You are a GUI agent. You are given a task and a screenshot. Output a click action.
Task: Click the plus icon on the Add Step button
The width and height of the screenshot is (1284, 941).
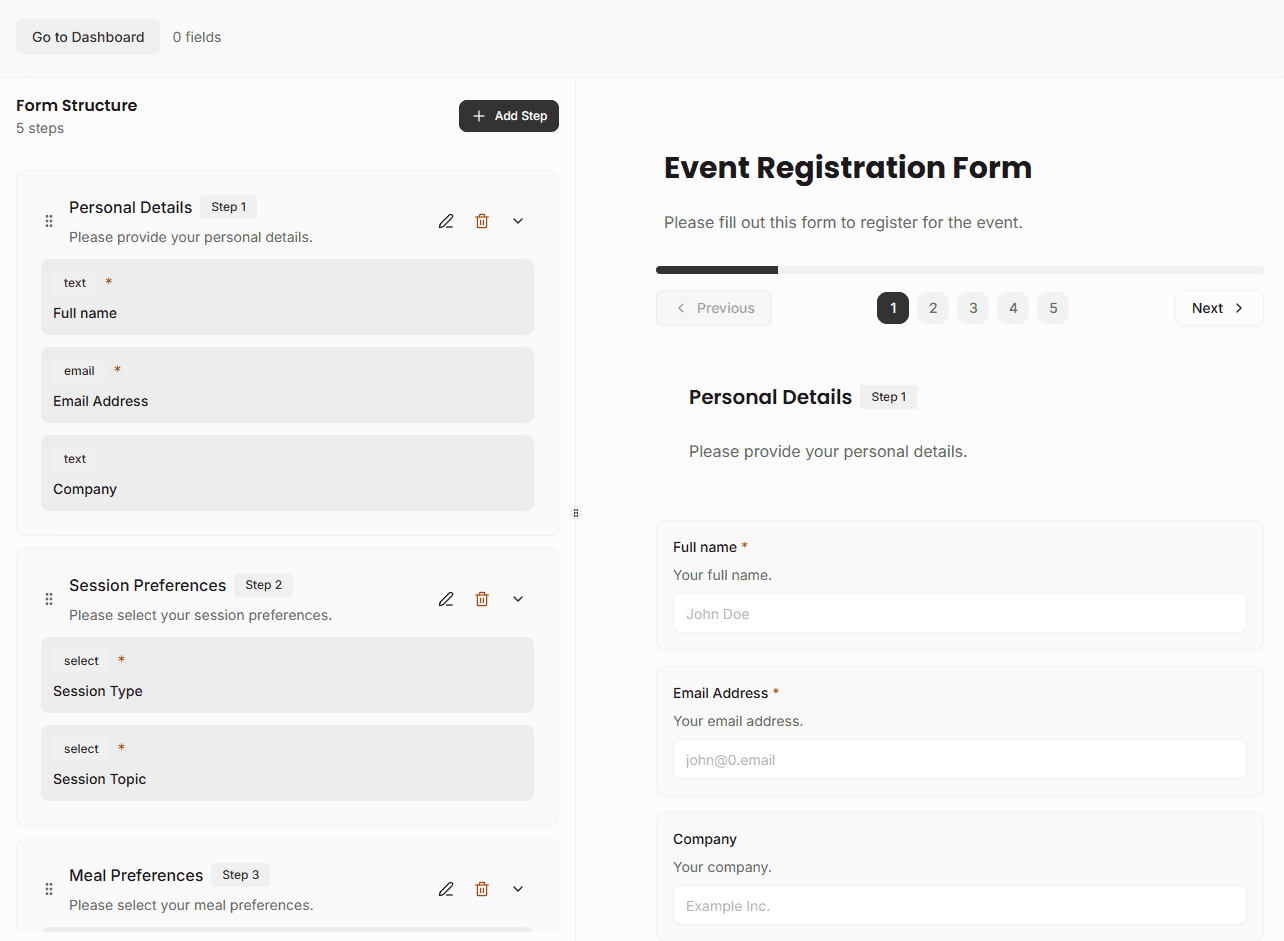479,115
